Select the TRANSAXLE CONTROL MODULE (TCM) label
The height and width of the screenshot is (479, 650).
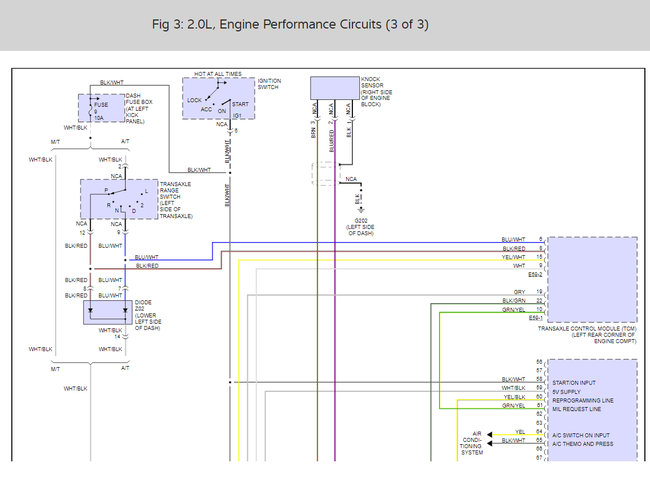587,334
